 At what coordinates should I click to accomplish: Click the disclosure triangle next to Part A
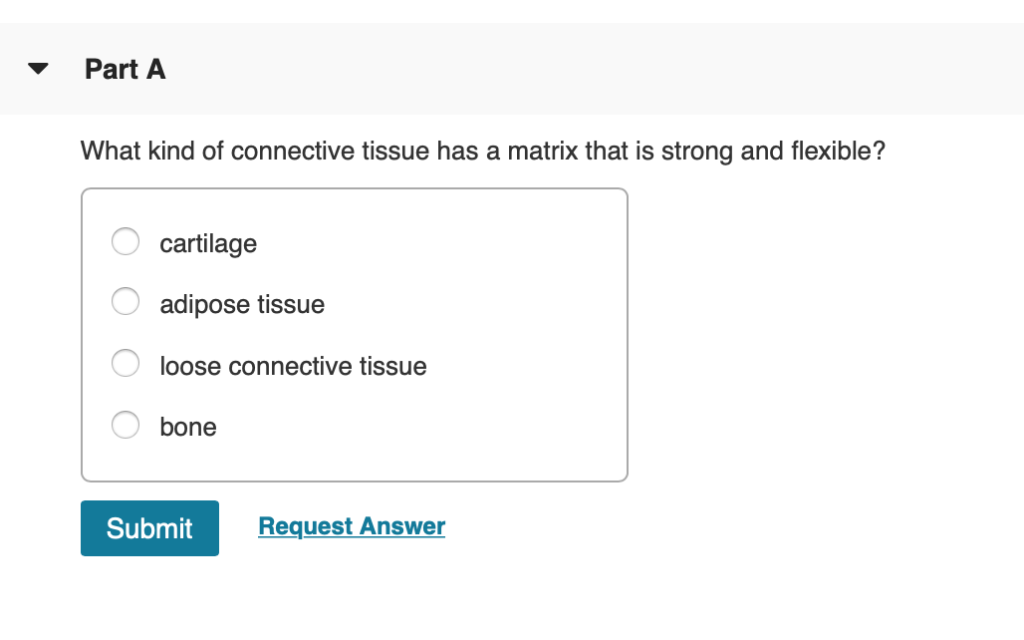click(36, 68)
